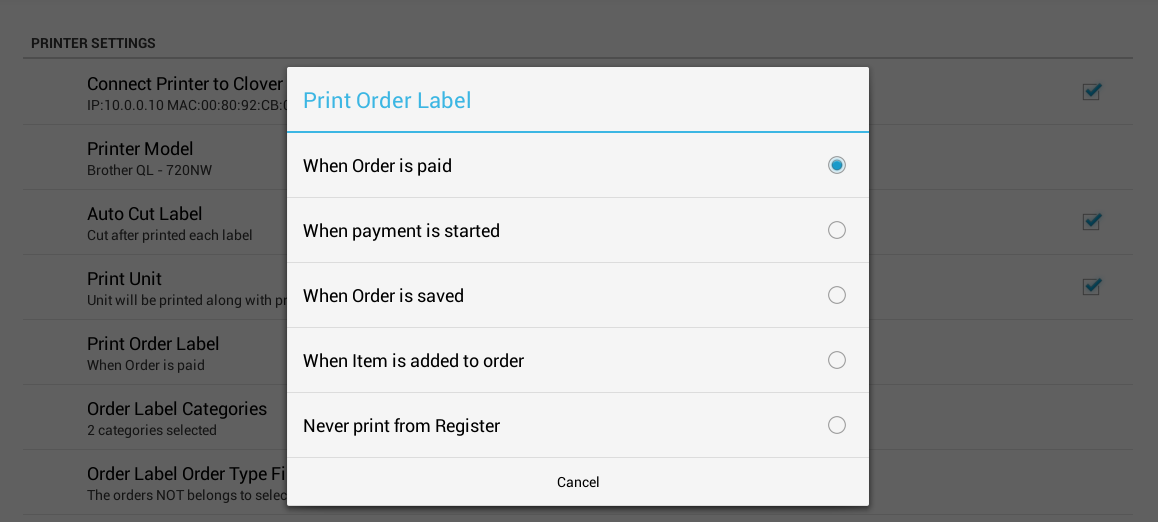Uncheck the Auto Cut Label checkbox
The width and height of the screenshot is (1158, 522).
coord(1091,222)
